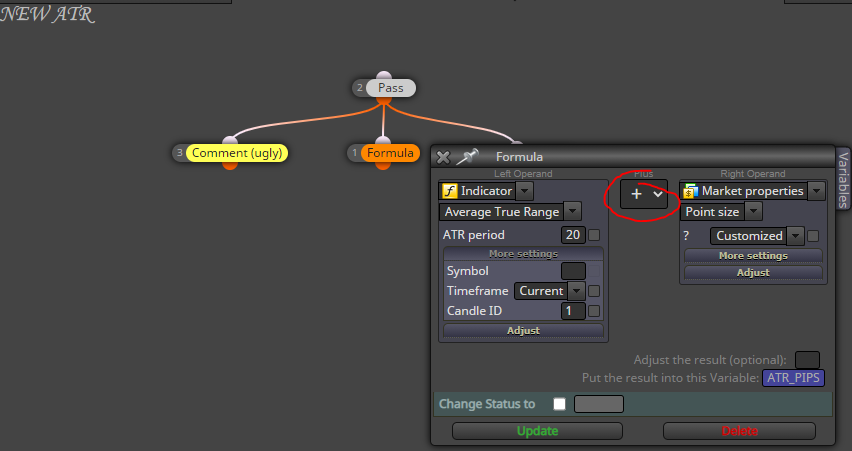Image resolution: width=852 pixels, height=451 pixels.
Task: Select the Comment (ugly) node
Action: (237, 153)
